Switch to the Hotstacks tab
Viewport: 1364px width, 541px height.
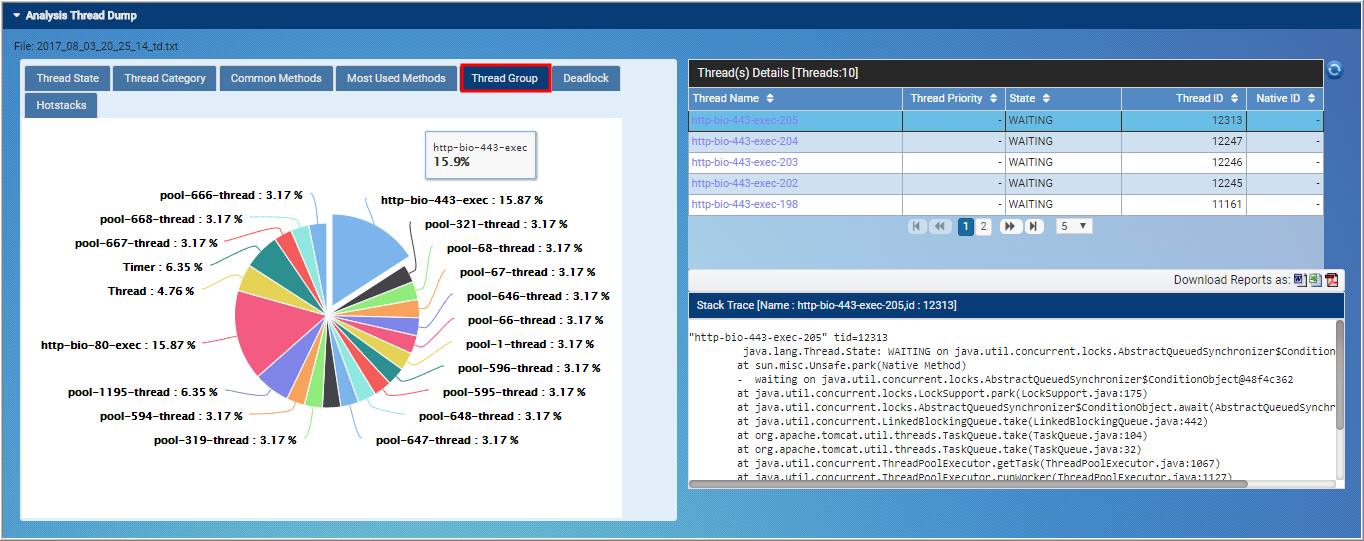coord(61,105)
